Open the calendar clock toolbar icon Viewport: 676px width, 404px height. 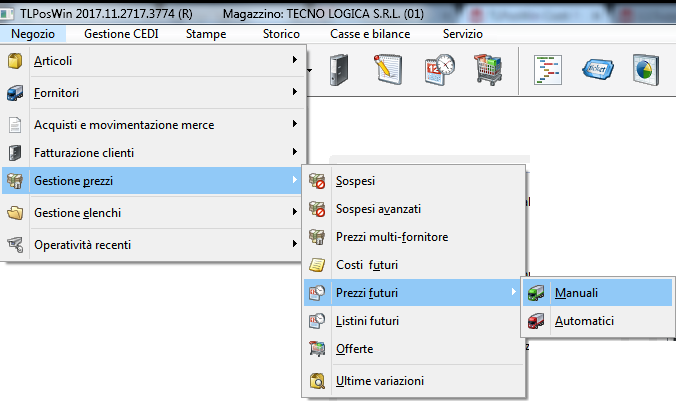click(439, 69)
